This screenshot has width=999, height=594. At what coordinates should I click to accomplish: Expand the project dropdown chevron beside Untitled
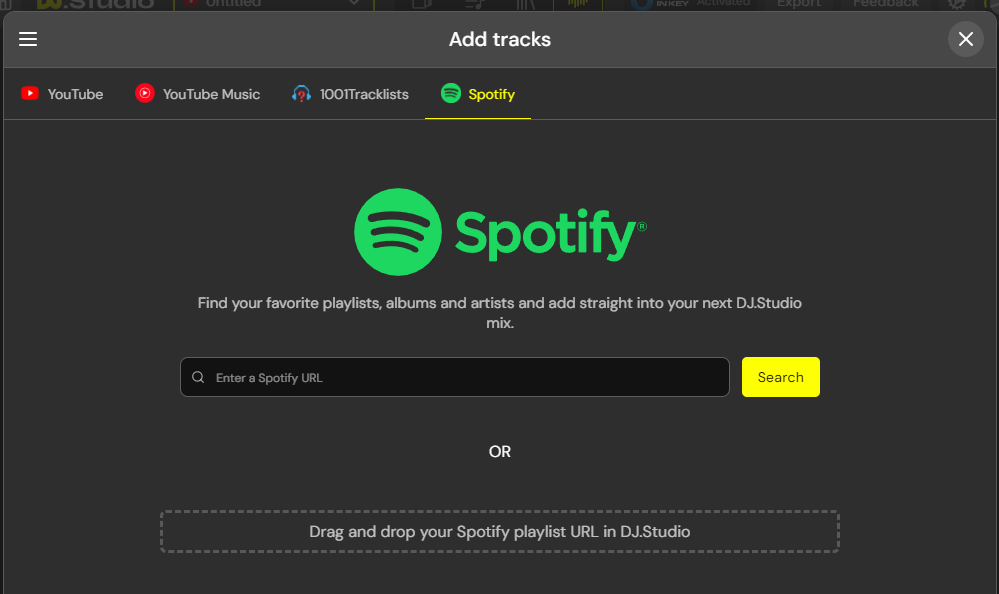[x=354, y=4]
